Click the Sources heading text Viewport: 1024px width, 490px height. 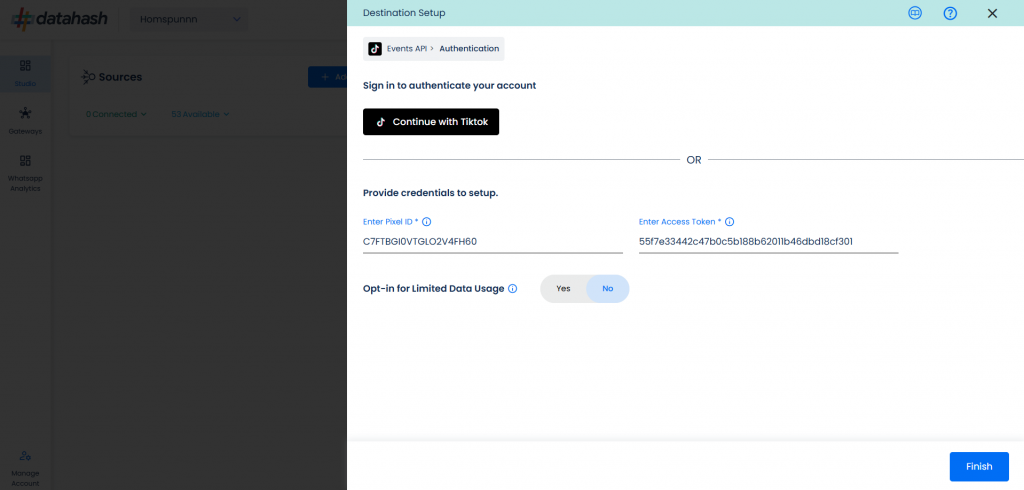pos(120,77)
